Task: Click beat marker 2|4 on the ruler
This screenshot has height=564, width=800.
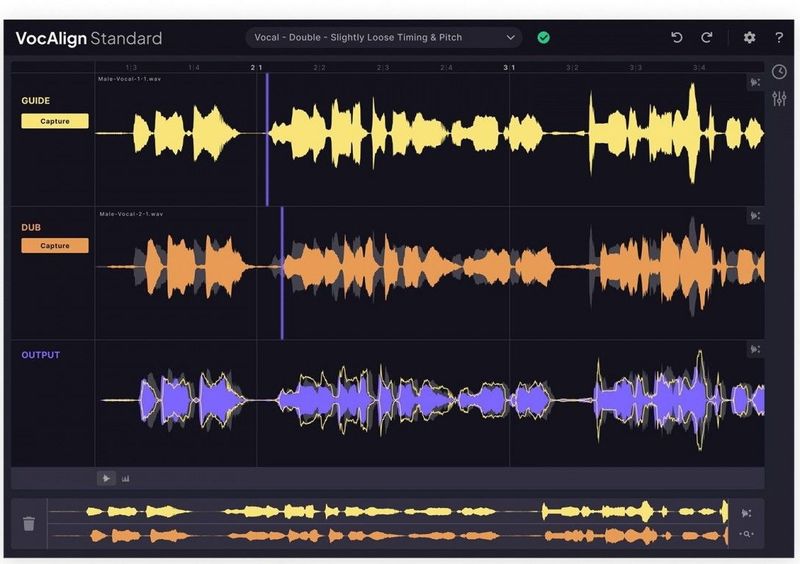Action: pyautogui.click(x=446, y=67)
